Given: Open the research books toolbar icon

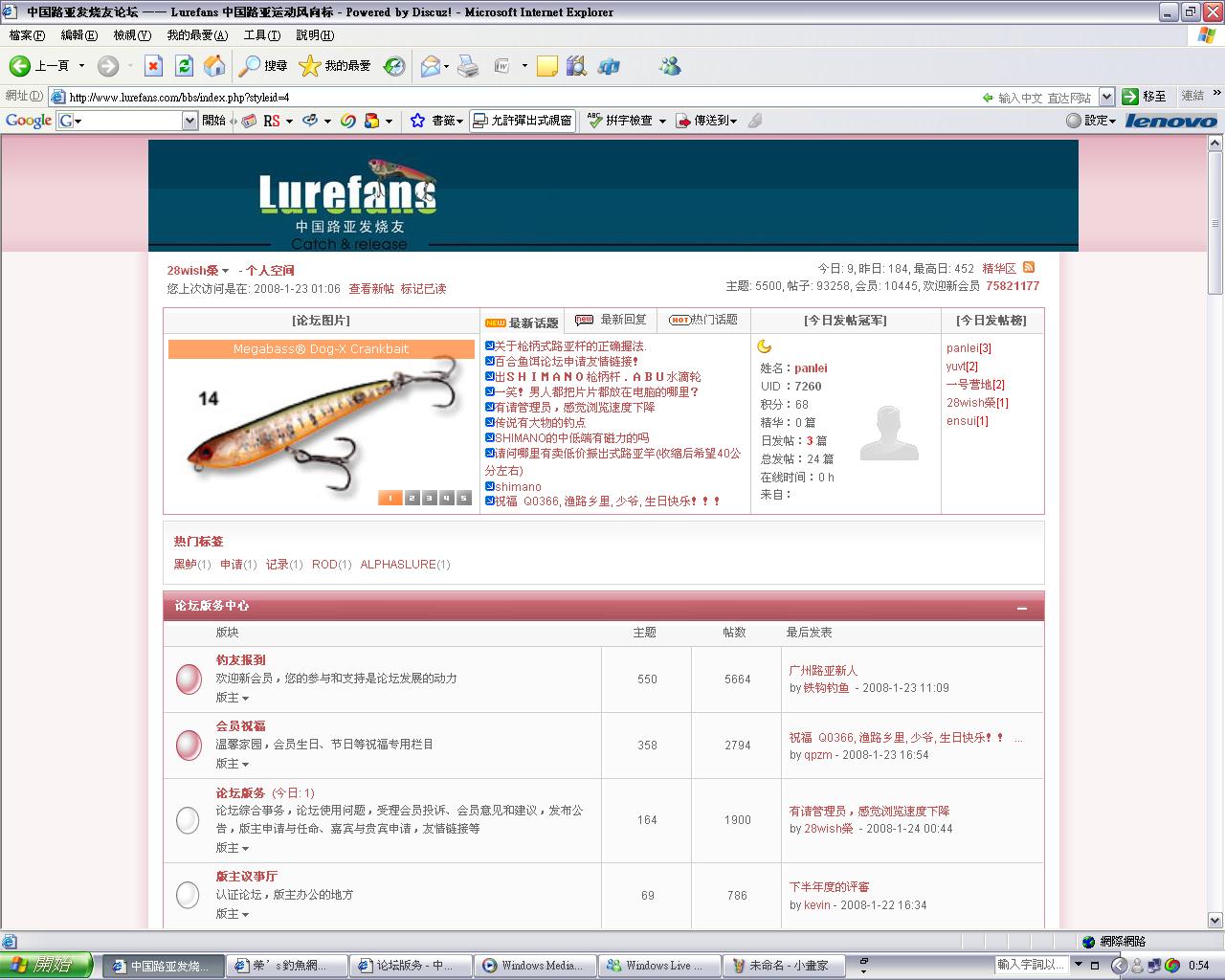Looking at the screenshot, I should [576, 66].
